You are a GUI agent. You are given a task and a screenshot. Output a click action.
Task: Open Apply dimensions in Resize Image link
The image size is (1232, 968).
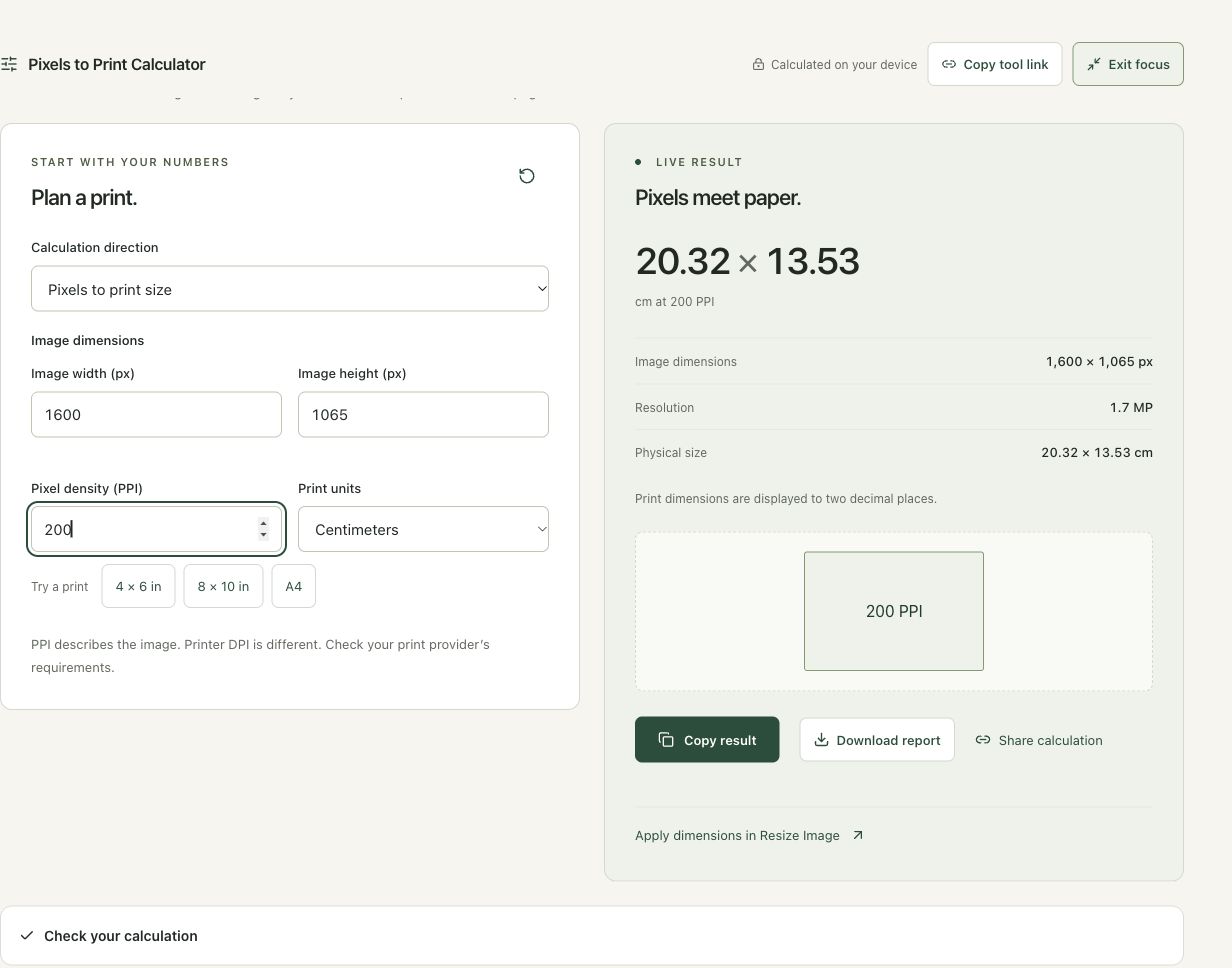(749, 835)
